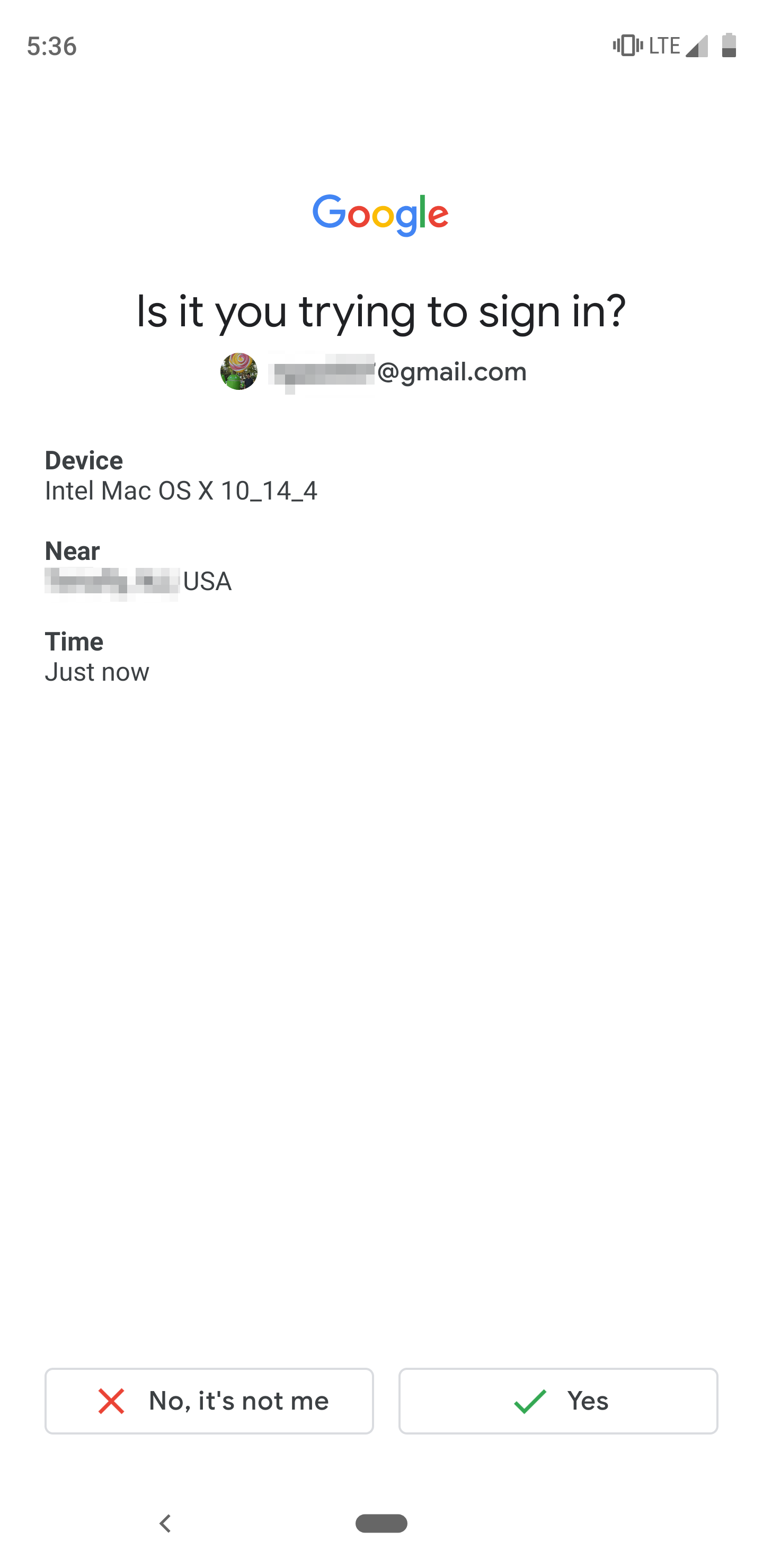Tap the Android back arrow
763x1568 pixels.
click(164, 1523)
